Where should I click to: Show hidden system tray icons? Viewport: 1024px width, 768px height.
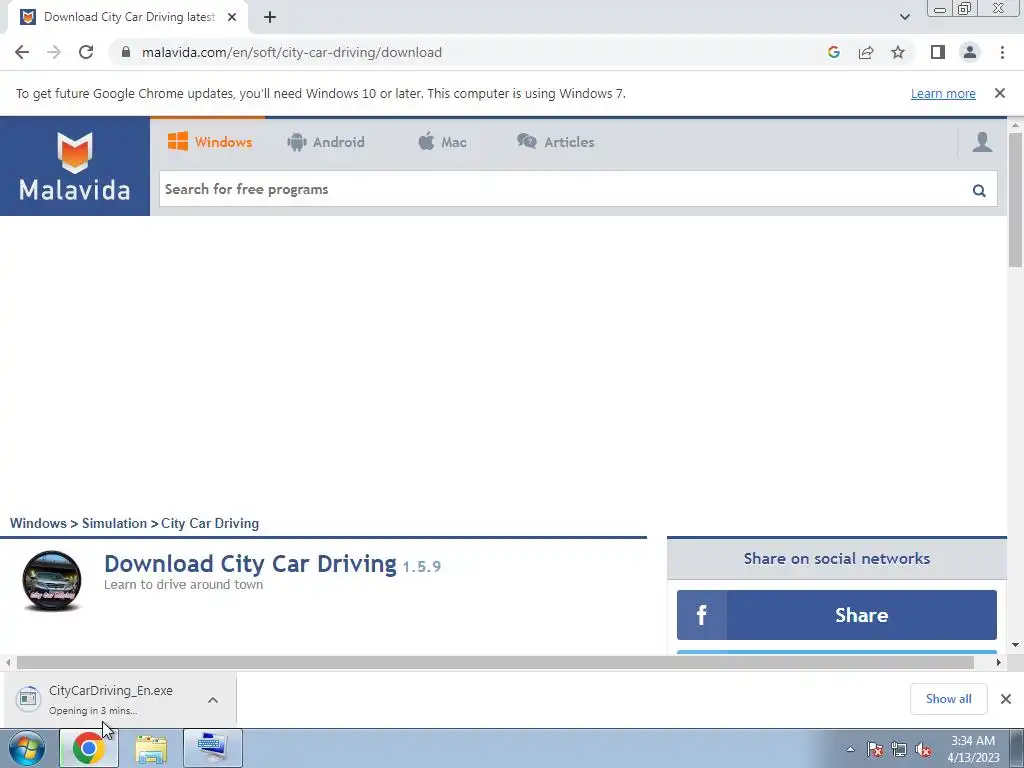850,749
